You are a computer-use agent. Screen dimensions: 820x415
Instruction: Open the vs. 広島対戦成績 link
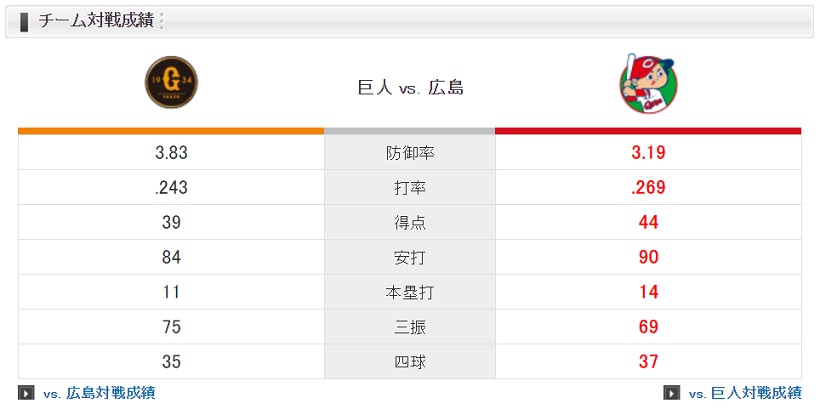tap(99, 393)
